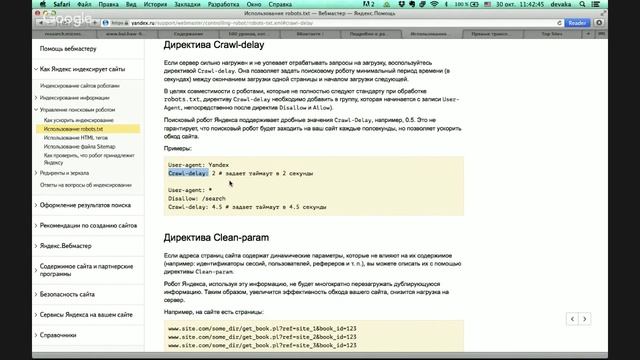Expand Сервисы Яндекса на вашем сайте
The image size is (640, 360).
click(x=36, y=315)
